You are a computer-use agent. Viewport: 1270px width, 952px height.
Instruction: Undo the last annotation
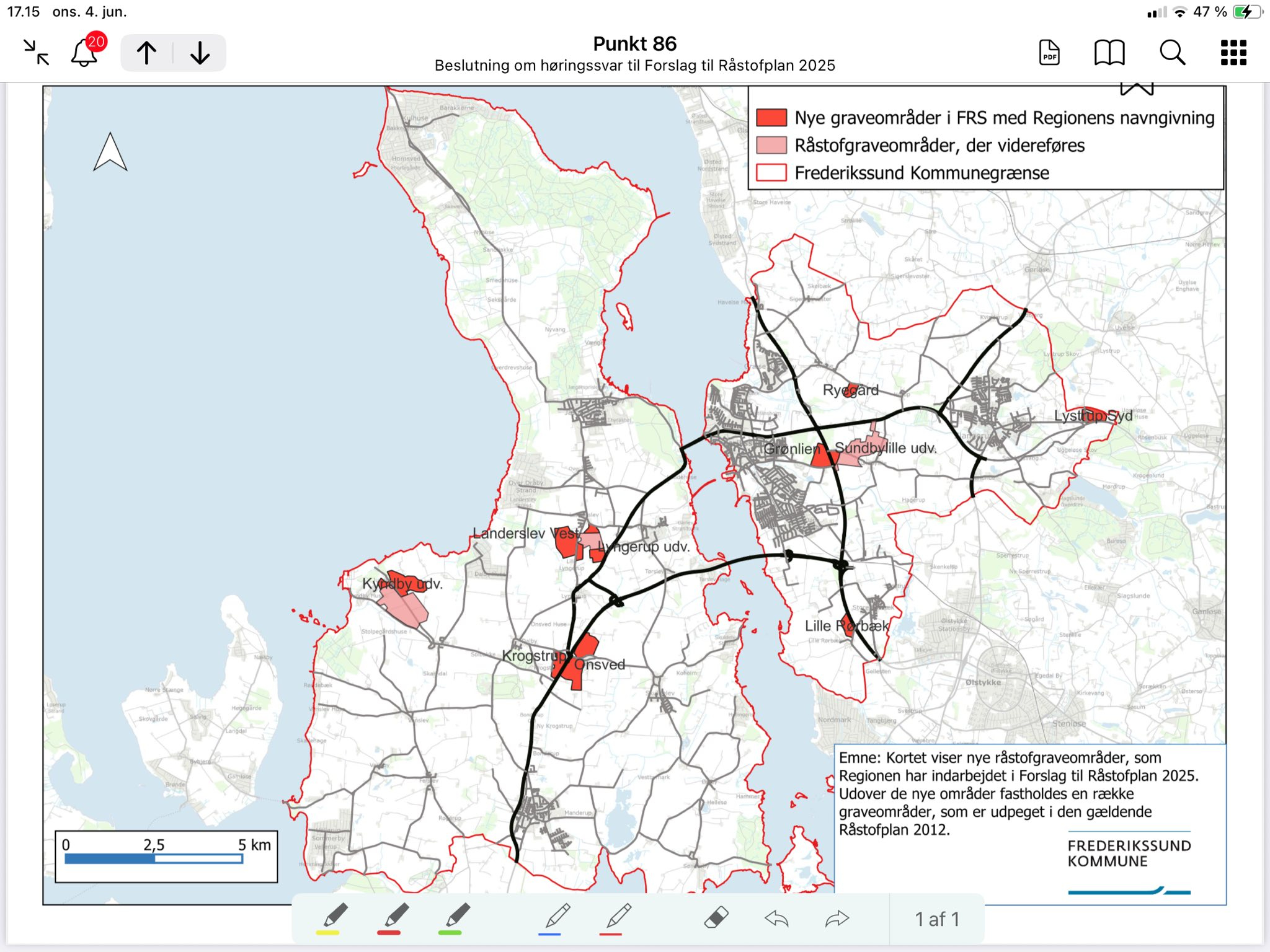coord(776,919)
